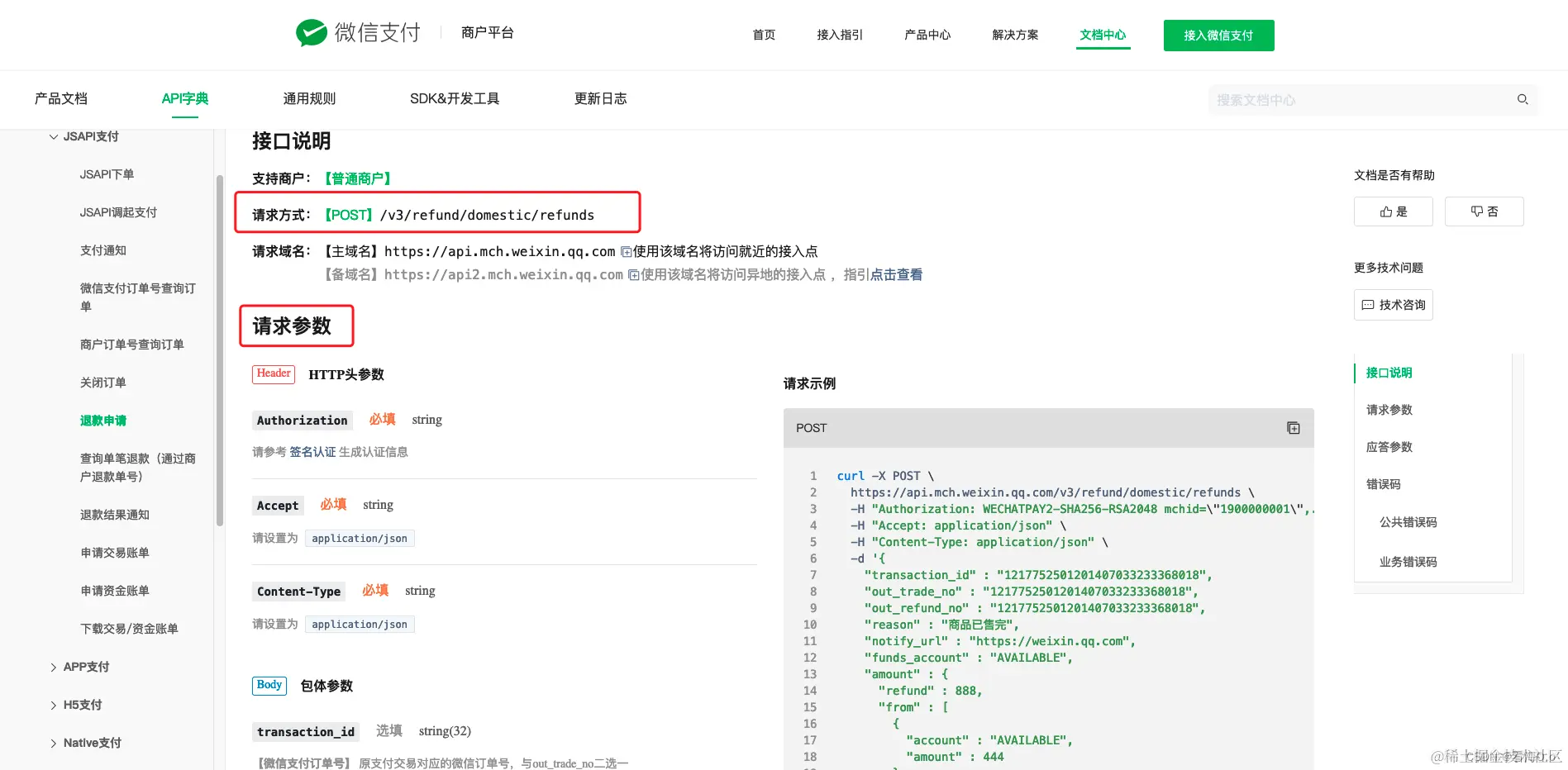Screen dimensions: 1568x770
Task: Click the search magnifier icon
Action: point(1523,99)
